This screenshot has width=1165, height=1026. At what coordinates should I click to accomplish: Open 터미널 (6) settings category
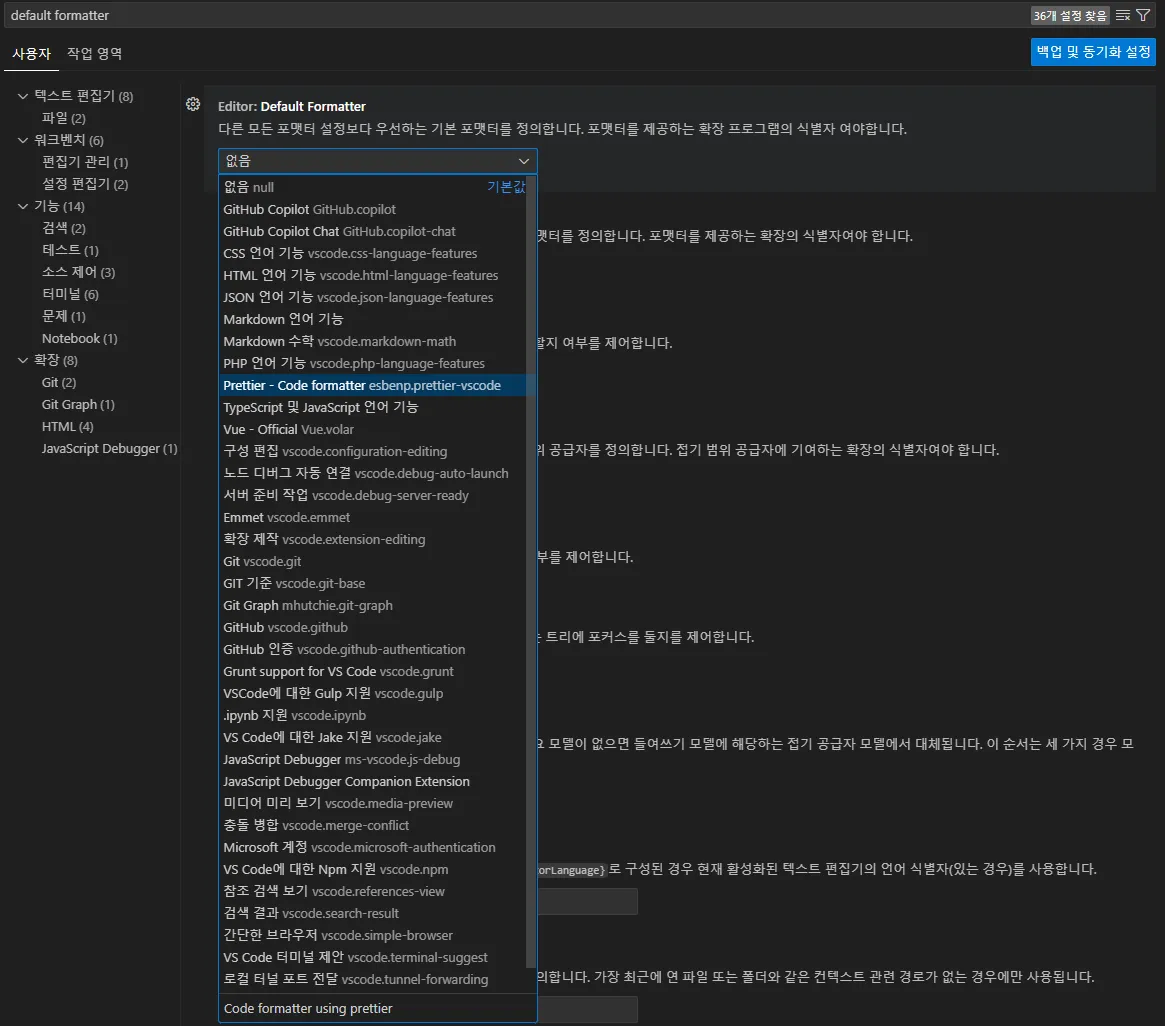(x=71, y=293)
